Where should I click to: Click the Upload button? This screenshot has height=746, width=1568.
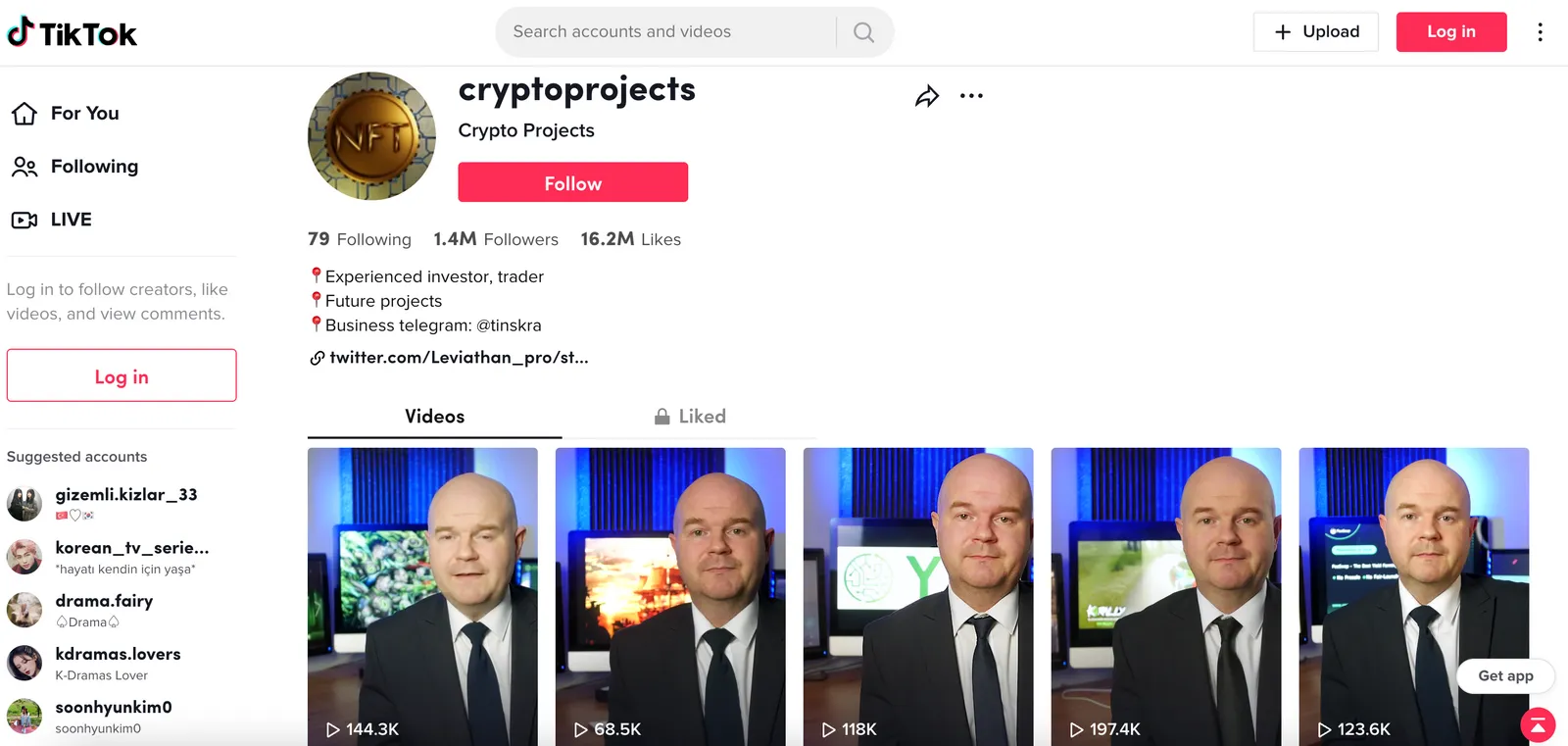click(1316, 32)
